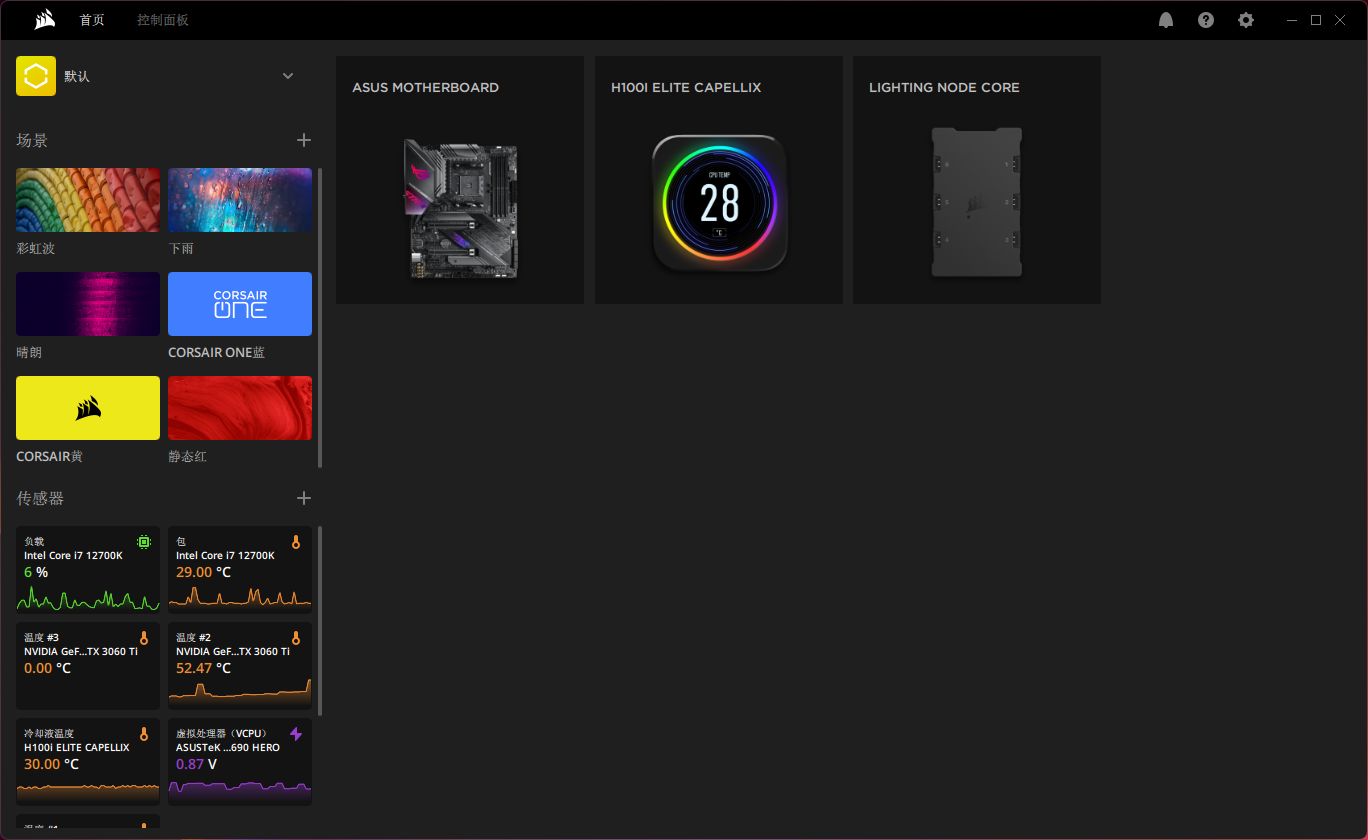Click the 虚拟处理器（VCPU）sensor name
The image size is (1368, 840).
222,733
